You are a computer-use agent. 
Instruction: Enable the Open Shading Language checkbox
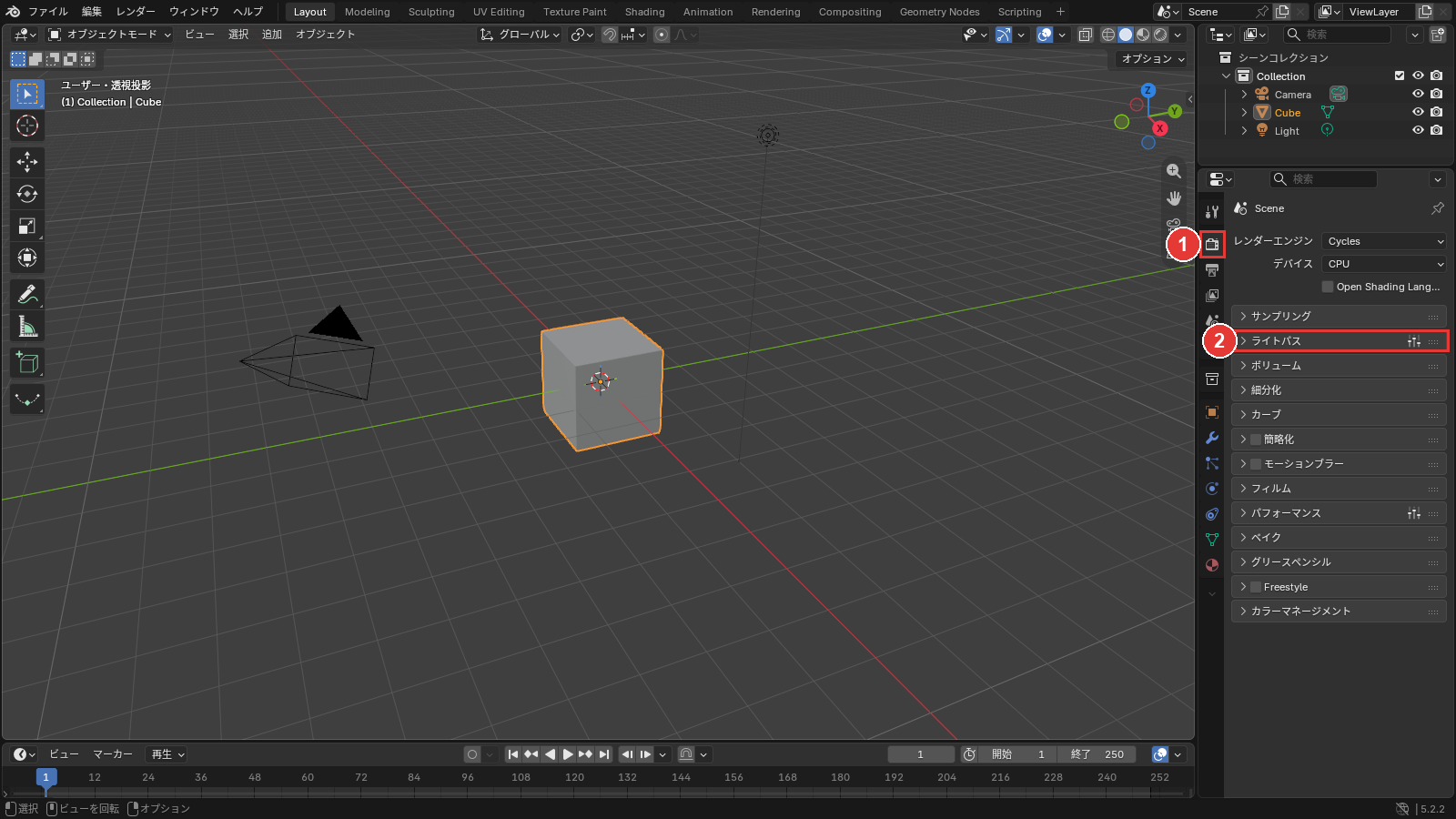coord(1328,287)
